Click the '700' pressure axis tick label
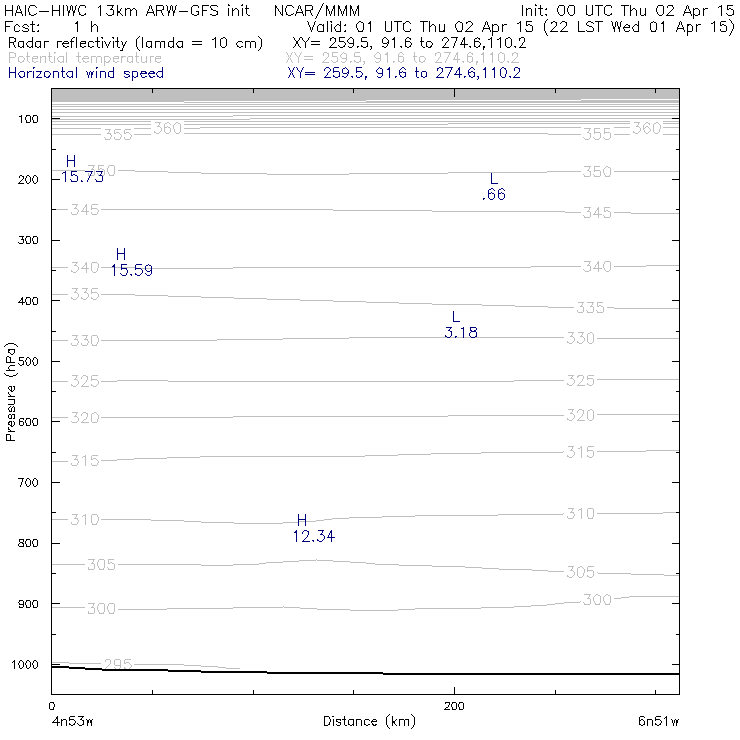Viewport: 740px width, 740px height. (28, 482)
